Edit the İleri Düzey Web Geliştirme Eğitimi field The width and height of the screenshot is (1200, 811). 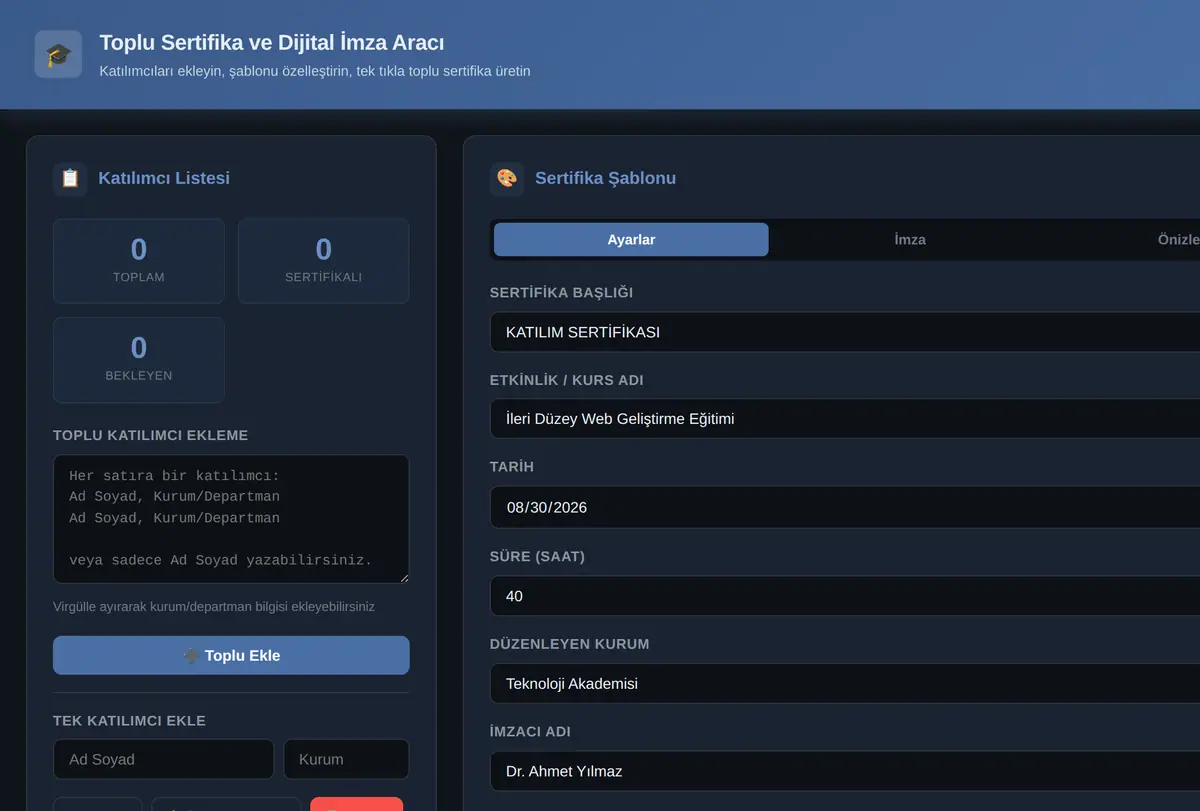click(x=845, y=419)
